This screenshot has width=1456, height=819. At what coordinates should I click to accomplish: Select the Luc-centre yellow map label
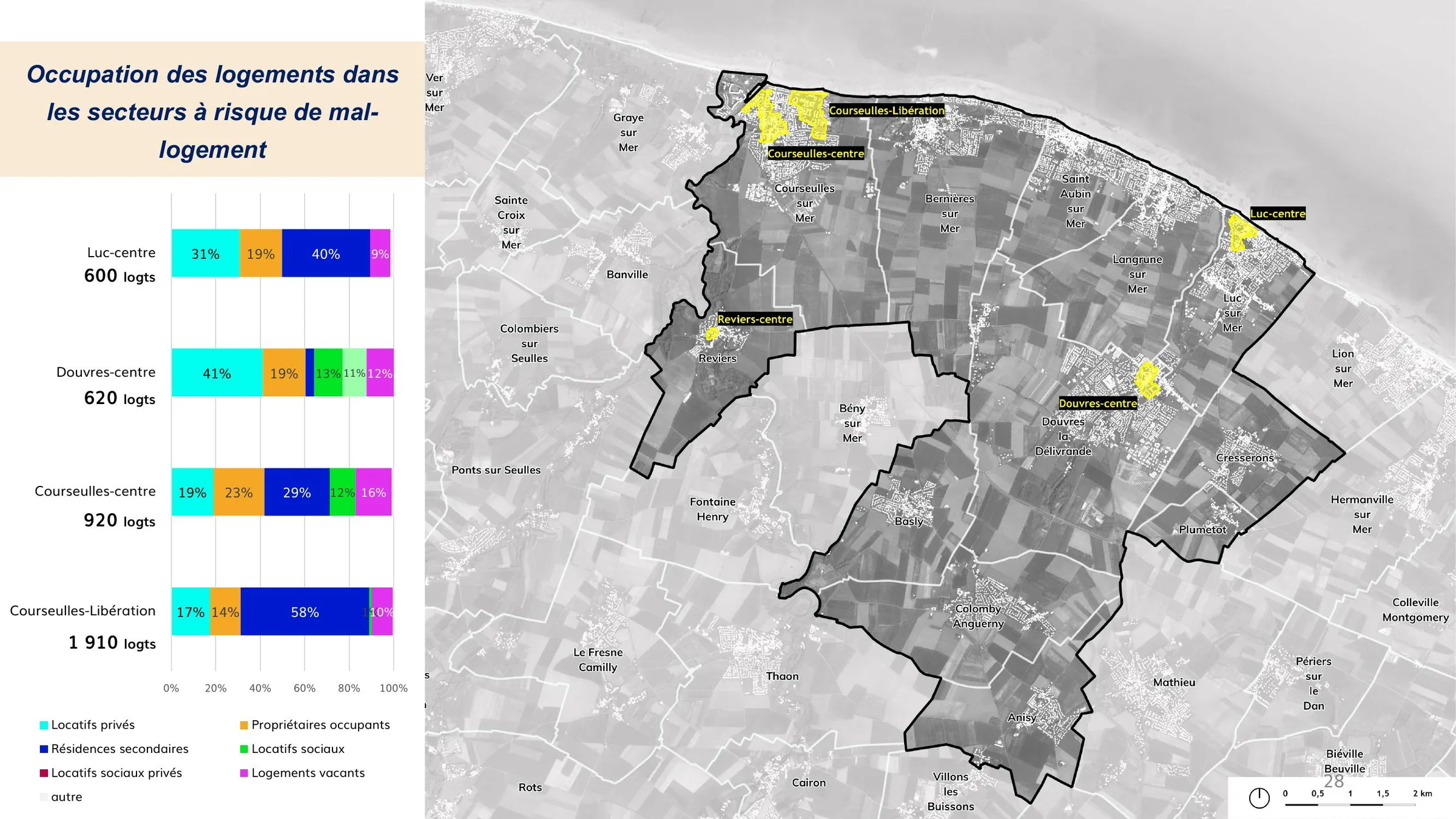click(1278, 214)
